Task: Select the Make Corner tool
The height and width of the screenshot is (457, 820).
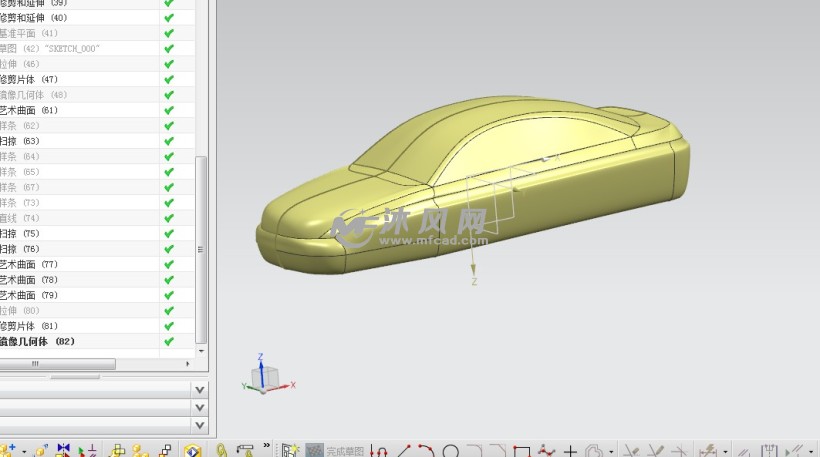Action: (679, 451)
